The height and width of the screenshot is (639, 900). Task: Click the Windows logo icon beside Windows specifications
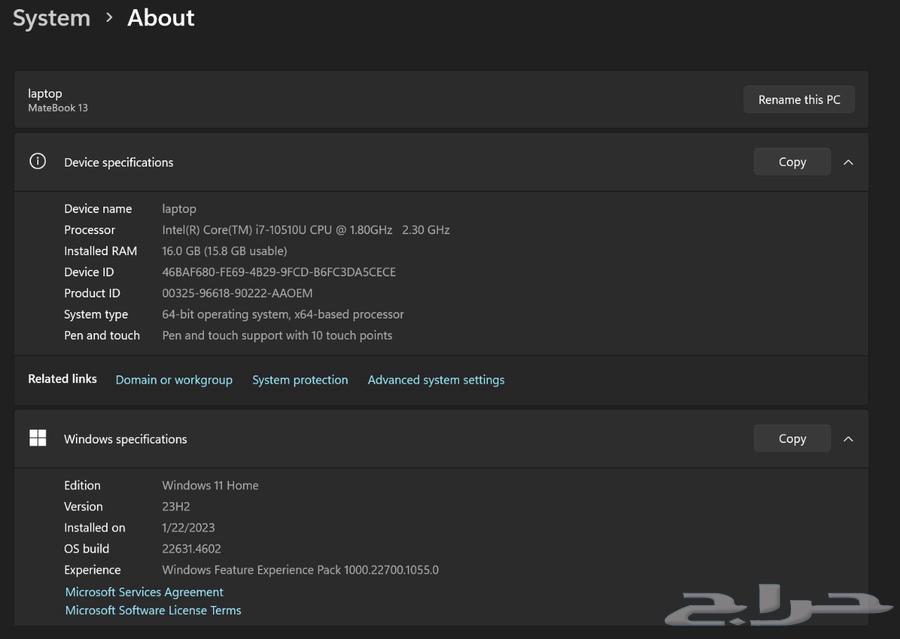click(38, 438)
